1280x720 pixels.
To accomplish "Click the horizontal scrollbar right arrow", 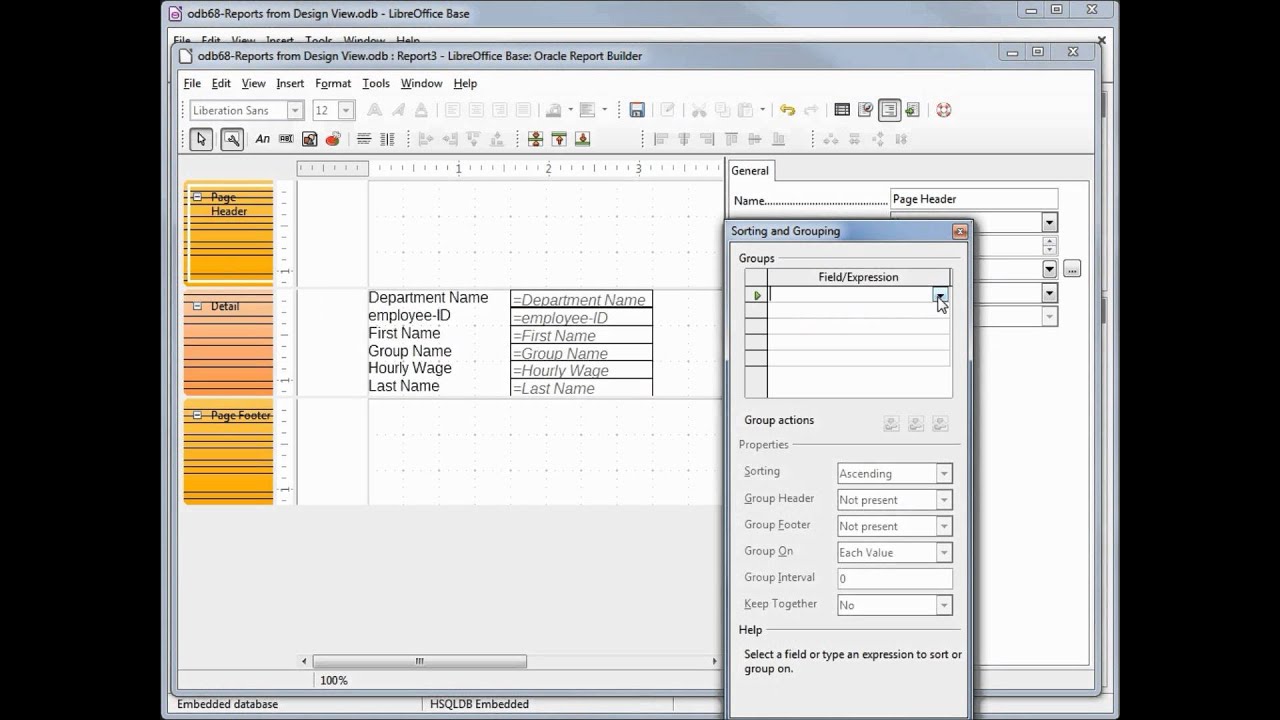I will [x=714, y=661].
